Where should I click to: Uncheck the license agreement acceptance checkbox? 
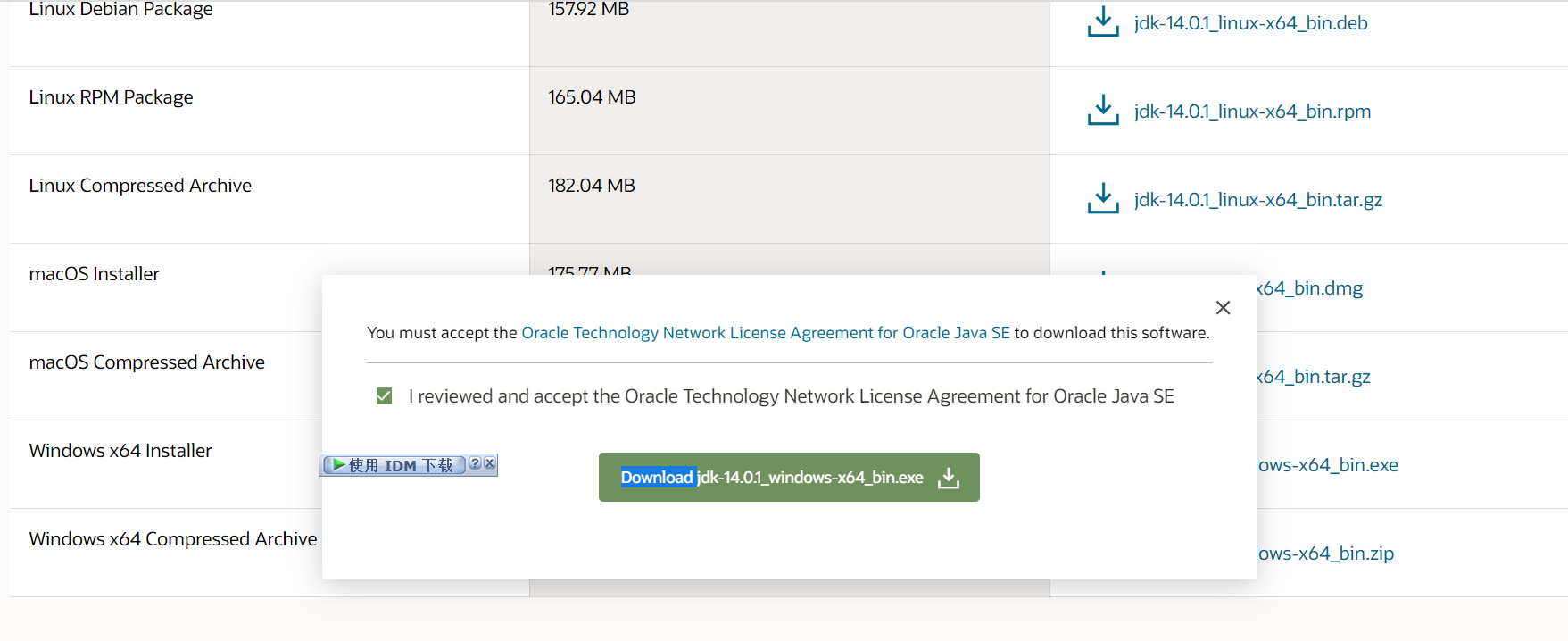385,395
